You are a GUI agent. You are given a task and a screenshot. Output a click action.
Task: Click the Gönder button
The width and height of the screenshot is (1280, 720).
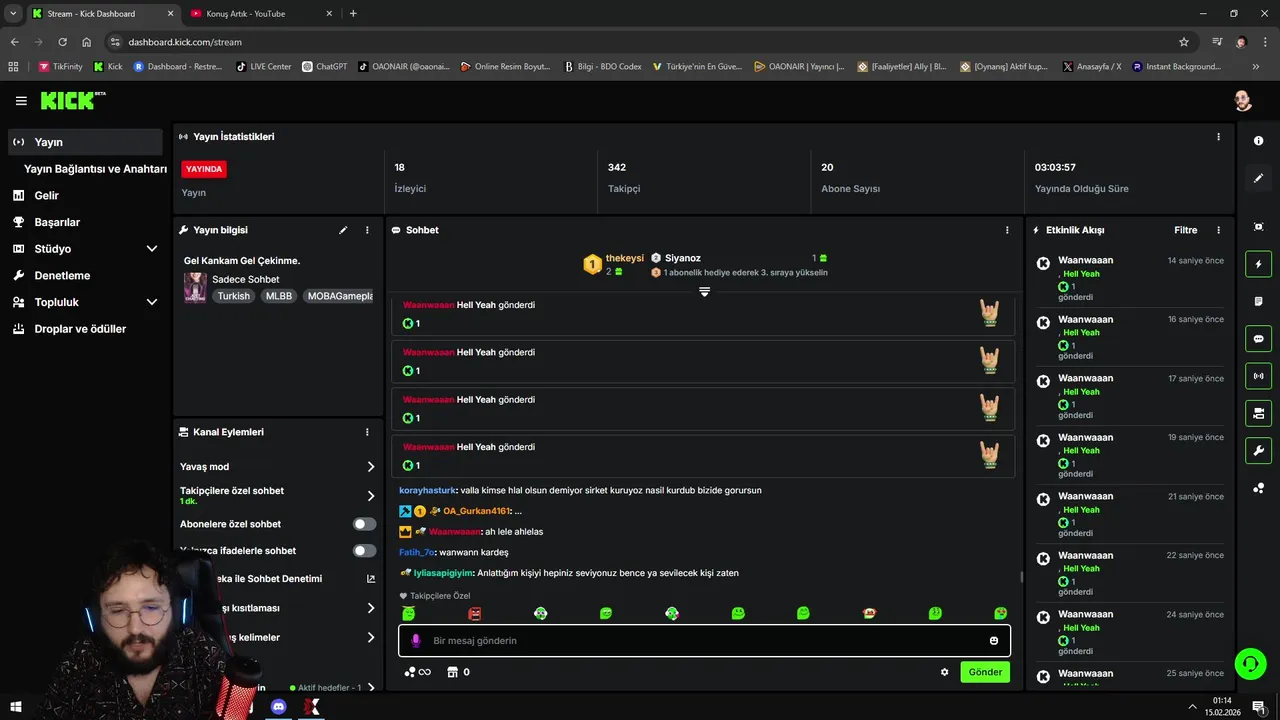[985, 672]
